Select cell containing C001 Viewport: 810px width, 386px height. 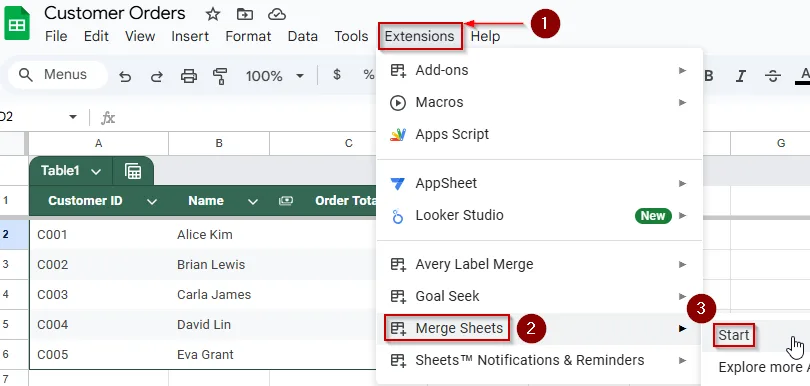[x=99, y=235]
